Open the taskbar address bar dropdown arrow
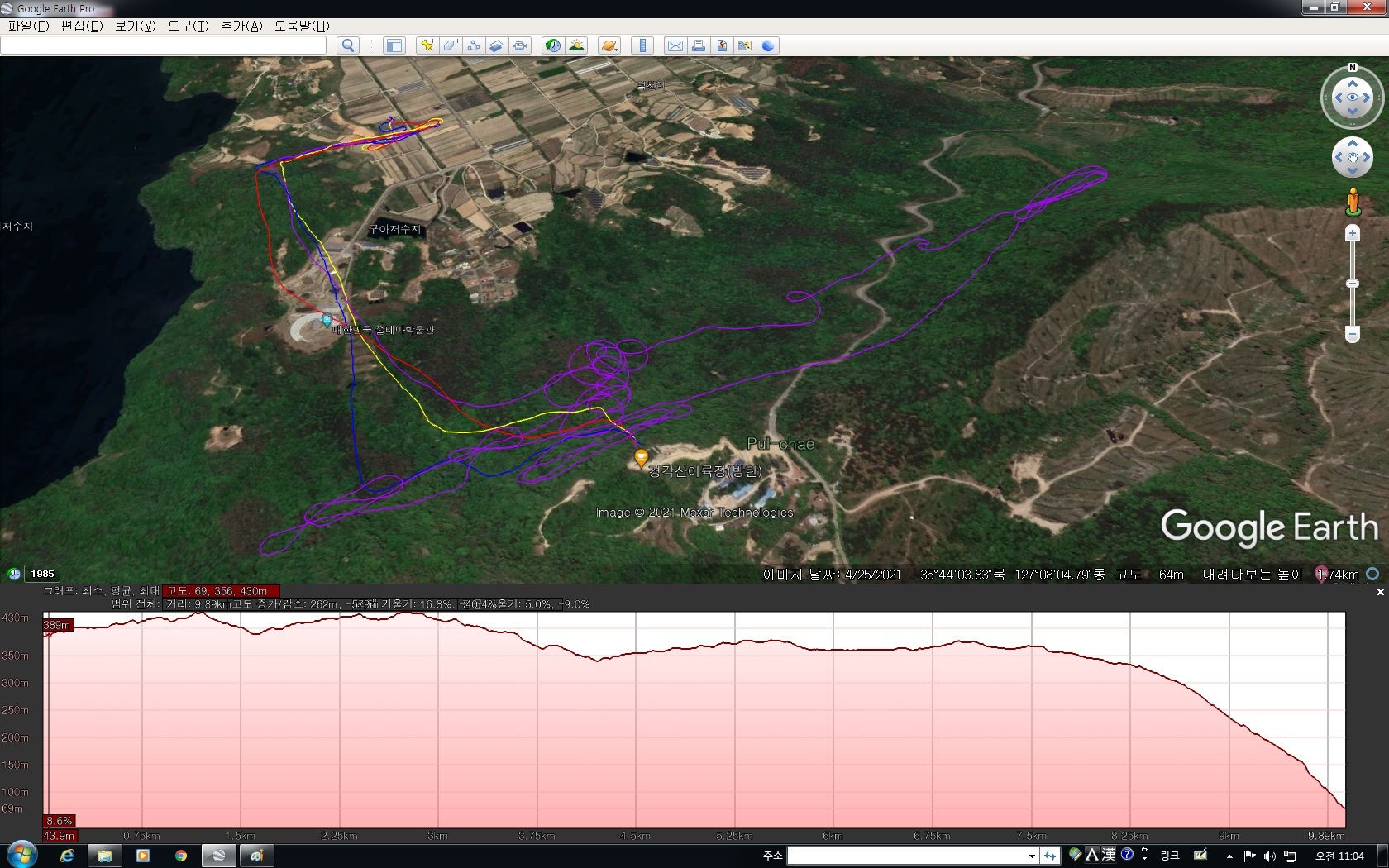1389x868 pixels. pos(1033,856)
